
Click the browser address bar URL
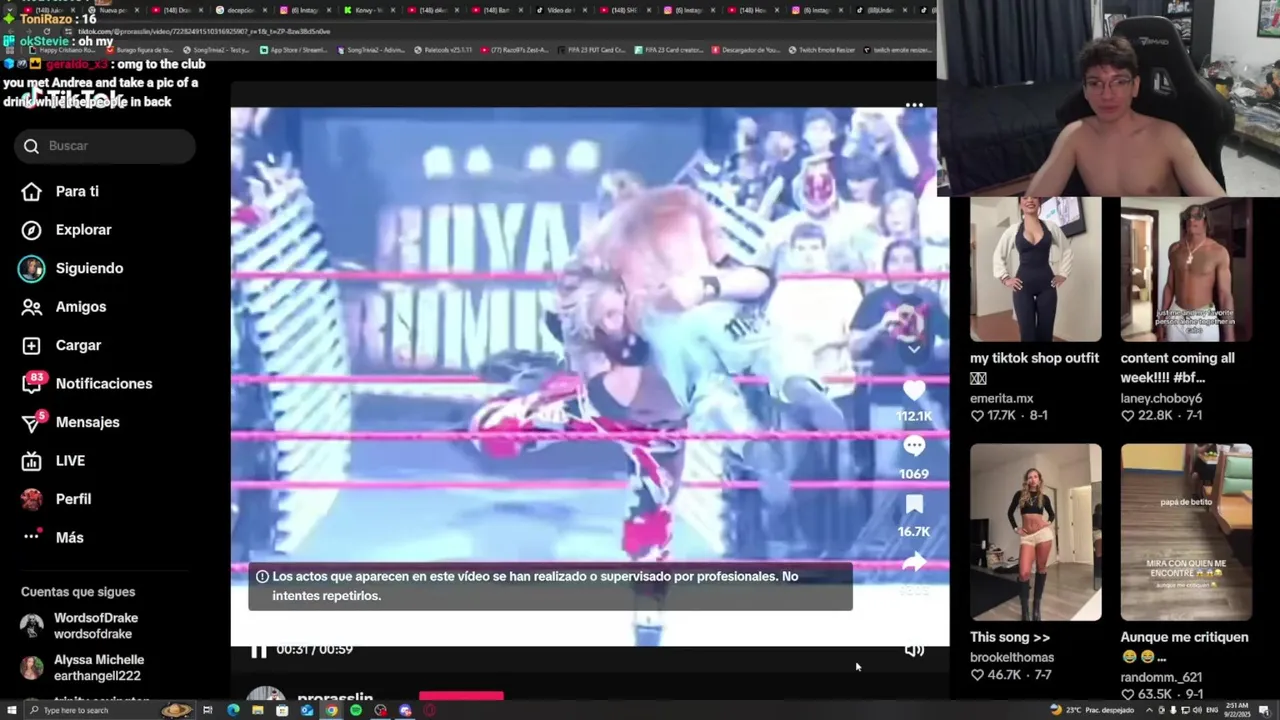tap(204, 31)
